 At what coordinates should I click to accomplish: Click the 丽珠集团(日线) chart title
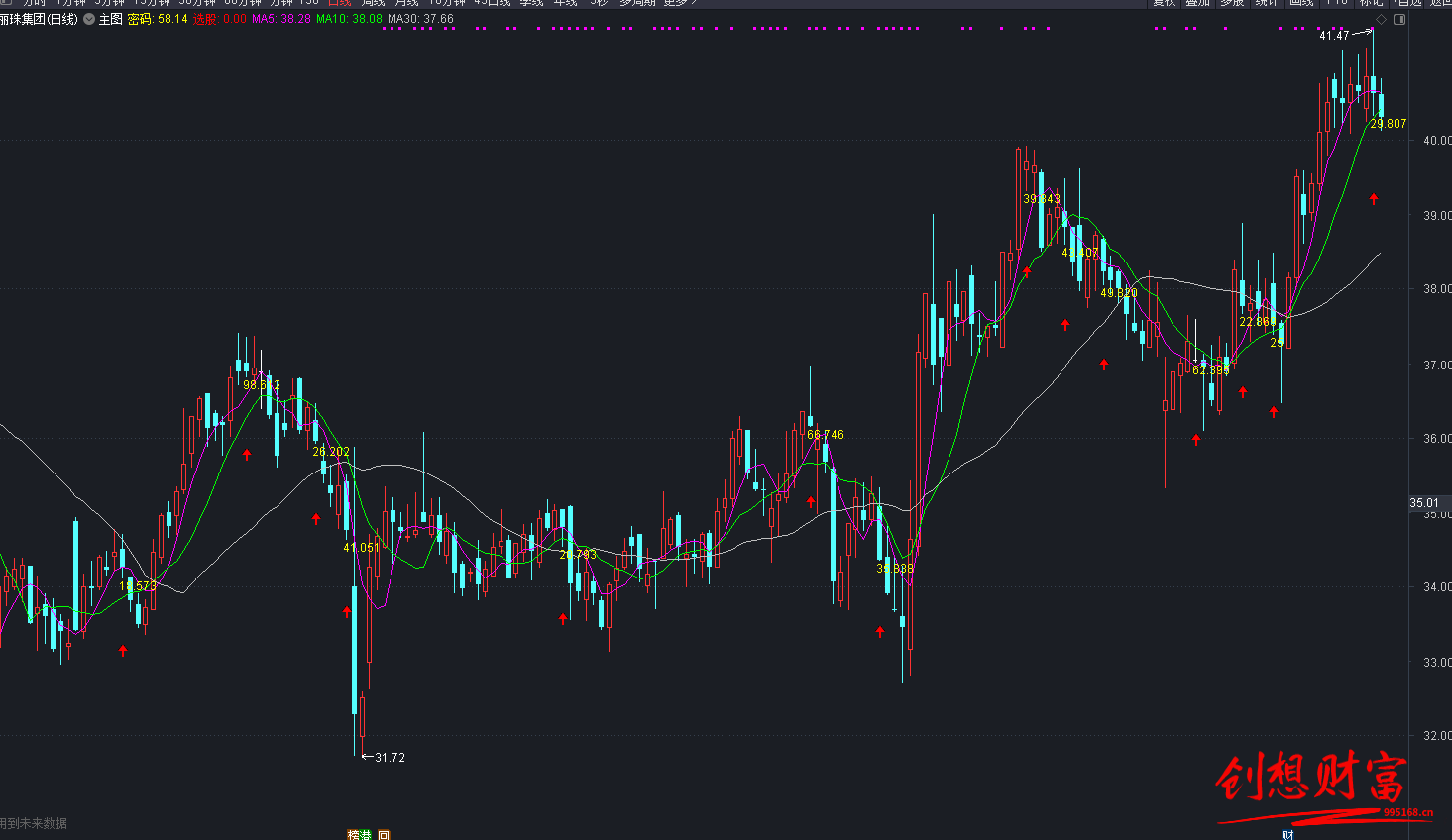[x=39, y=19]
